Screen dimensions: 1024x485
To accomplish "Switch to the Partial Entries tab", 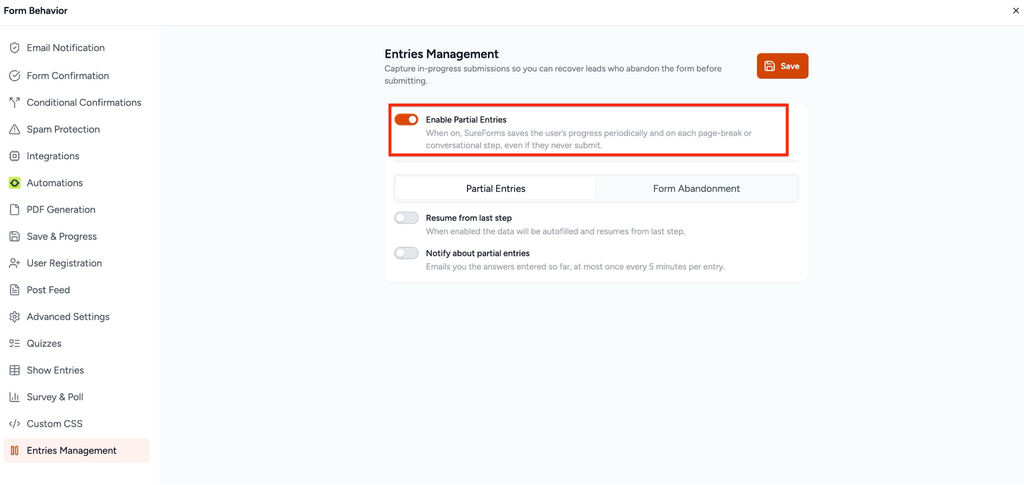I will 496,189.
